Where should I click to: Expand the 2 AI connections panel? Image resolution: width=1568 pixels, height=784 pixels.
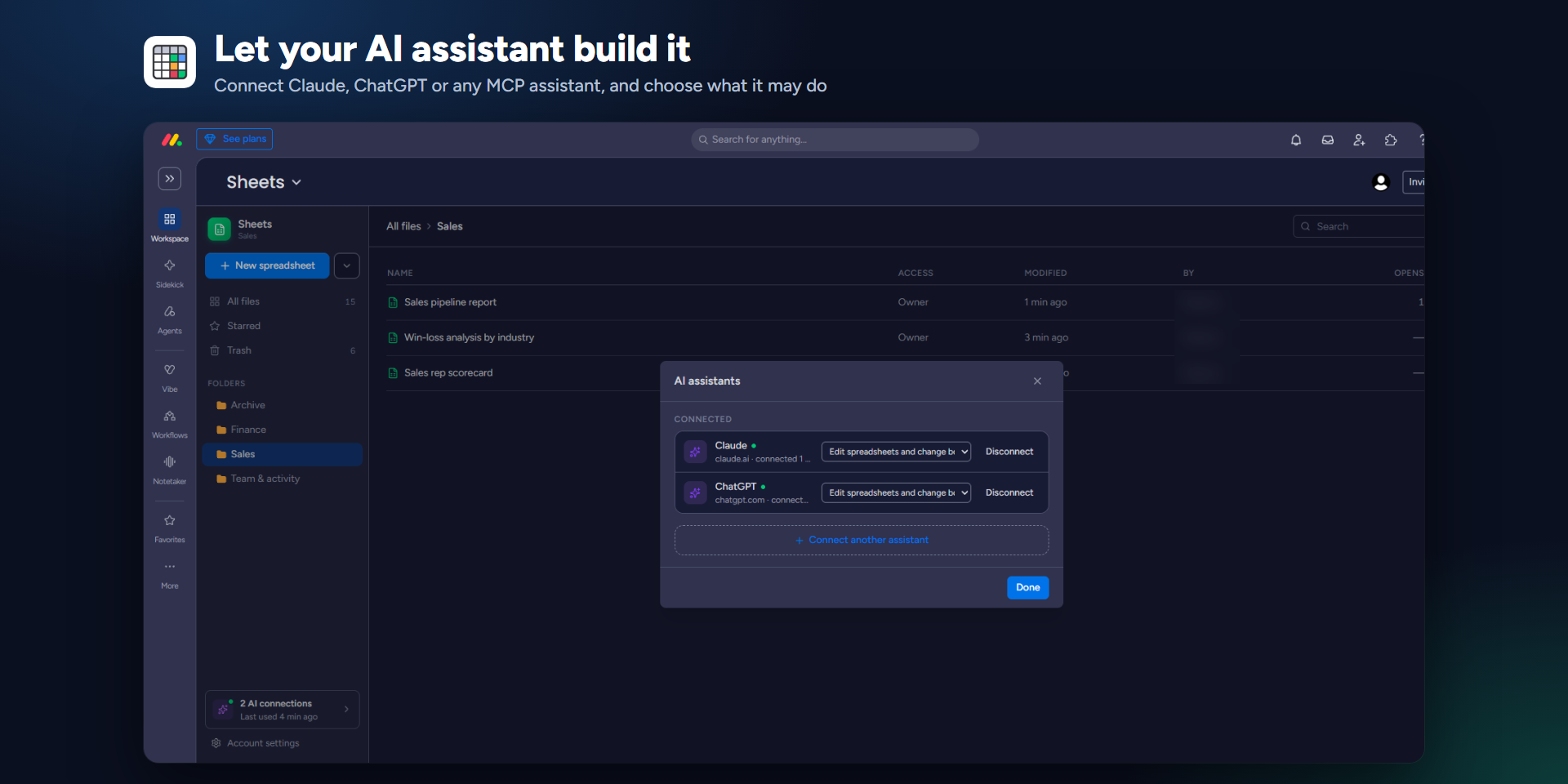coord(283,710)
